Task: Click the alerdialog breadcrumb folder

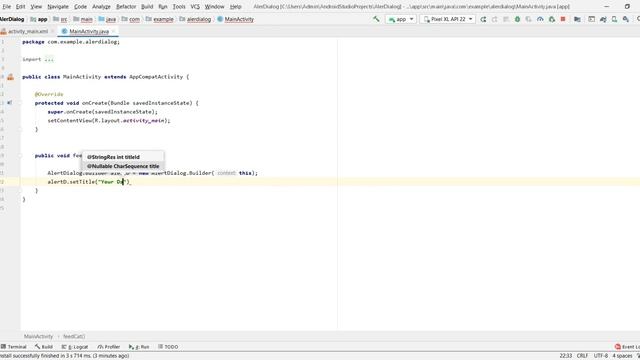Action: tap(196, 19)
